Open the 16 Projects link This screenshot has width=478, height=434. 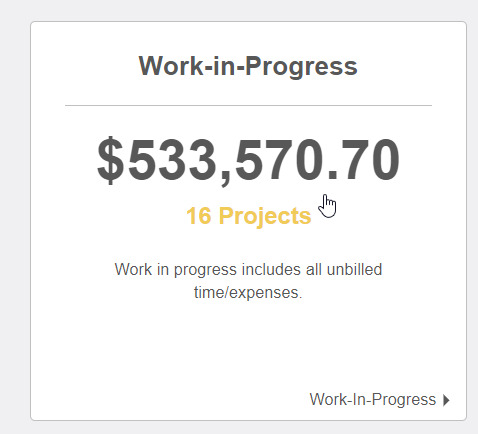pyautogui.click(x=249, y=216)
